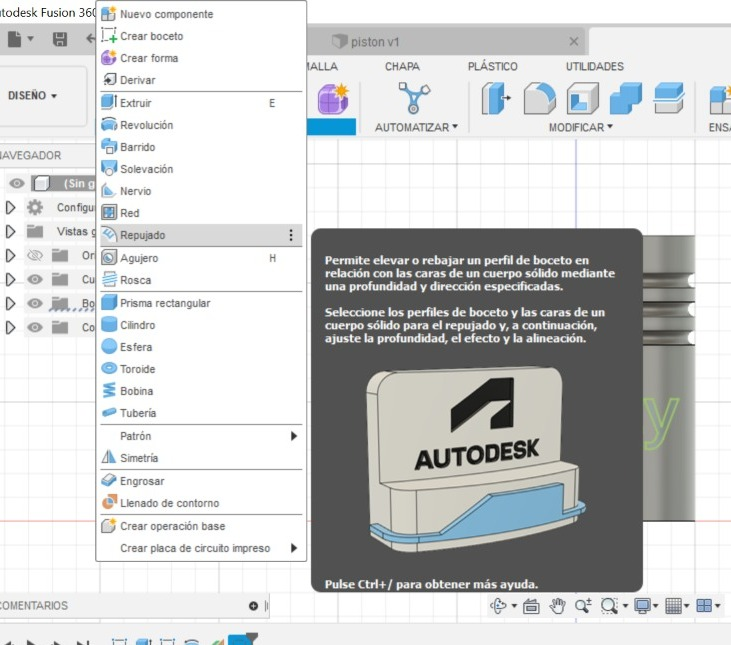
Task: Open the AUTOMATIZAR dropdown
Action: [416, 127]
